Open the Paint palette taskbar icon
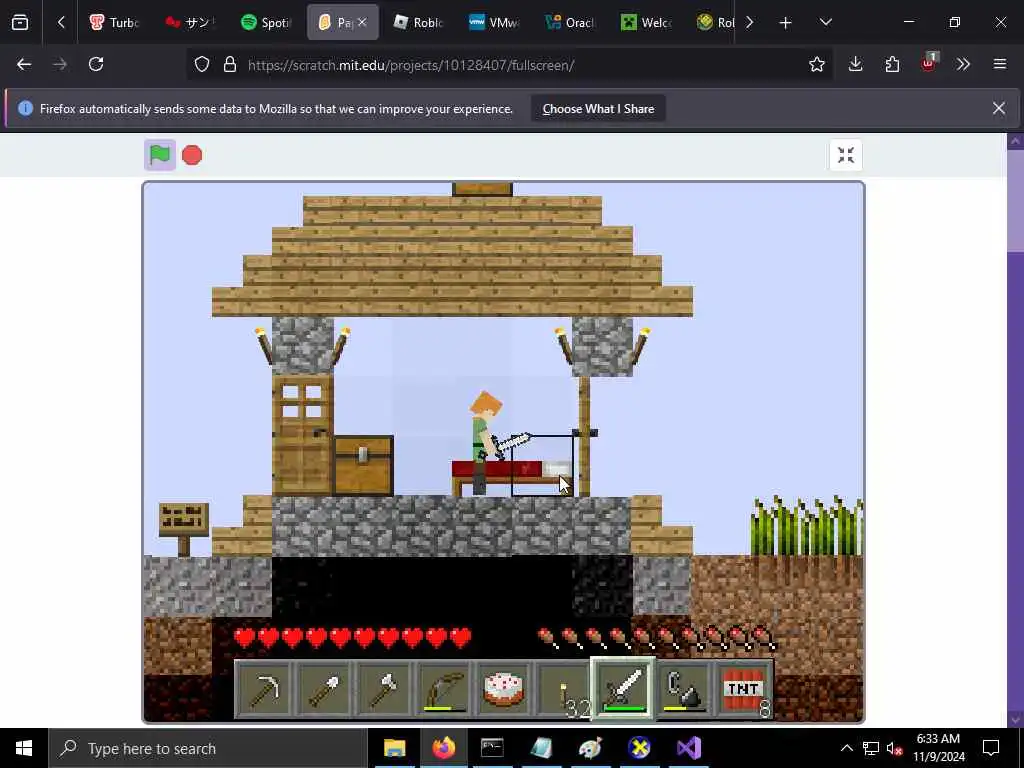The width and height of the screenshot is (1024, 768). click(590, 748)
